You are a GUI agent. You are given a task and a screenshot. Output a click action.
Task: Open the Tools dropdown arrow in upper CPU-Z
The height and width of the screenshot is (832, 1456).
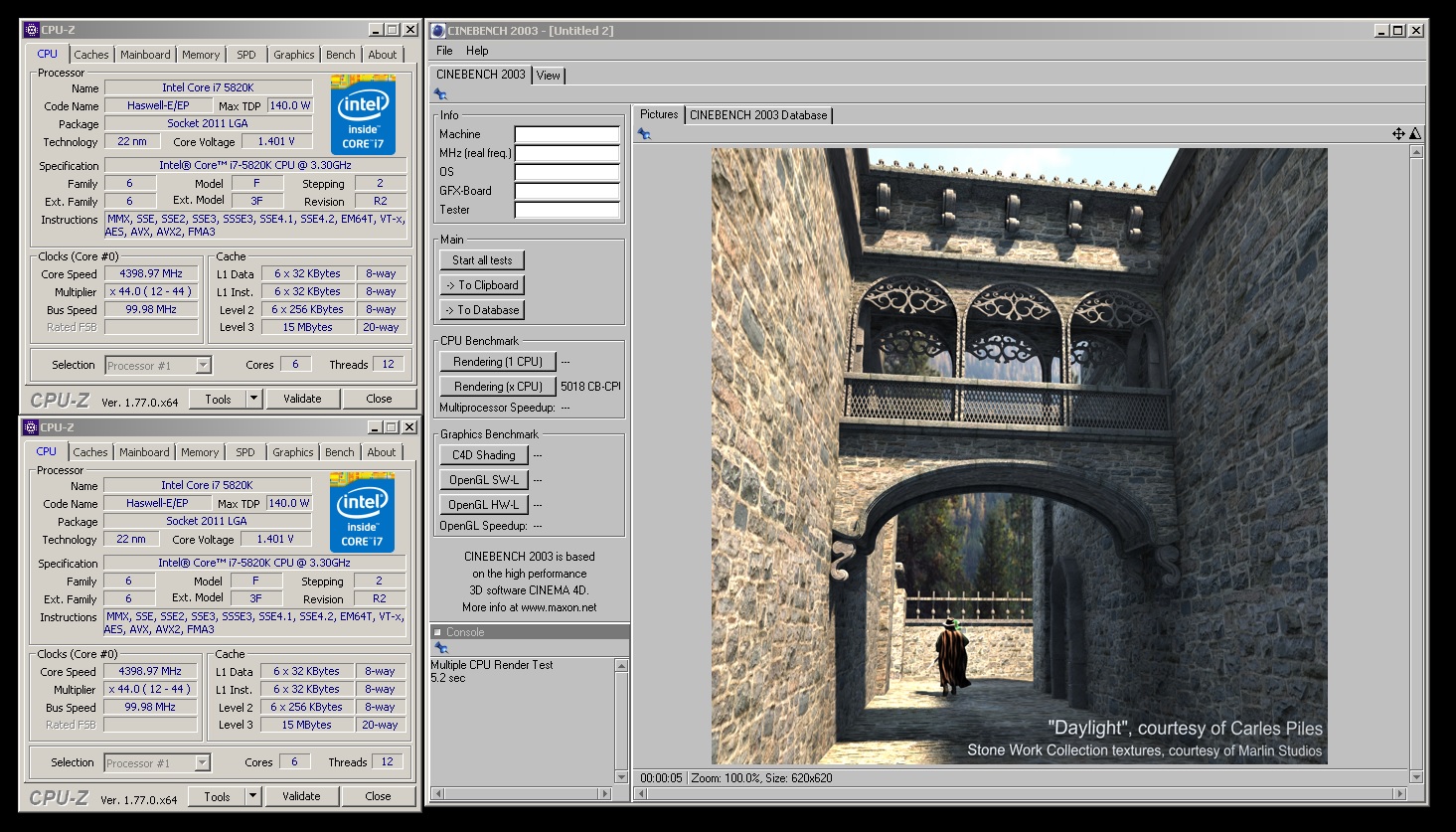pyautogui.click(x=253, y=399)
